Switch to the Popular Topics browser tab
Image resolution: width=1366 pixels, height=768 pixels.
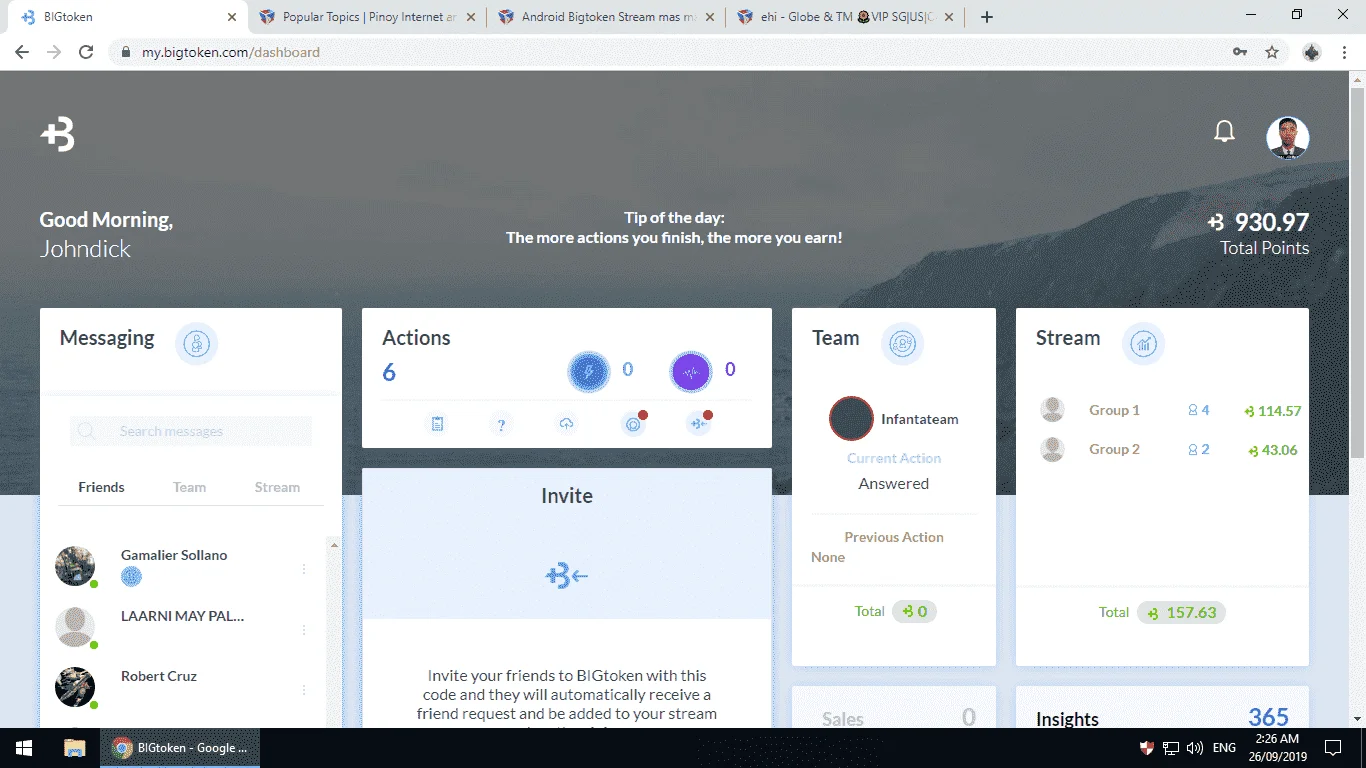(368, 17)
